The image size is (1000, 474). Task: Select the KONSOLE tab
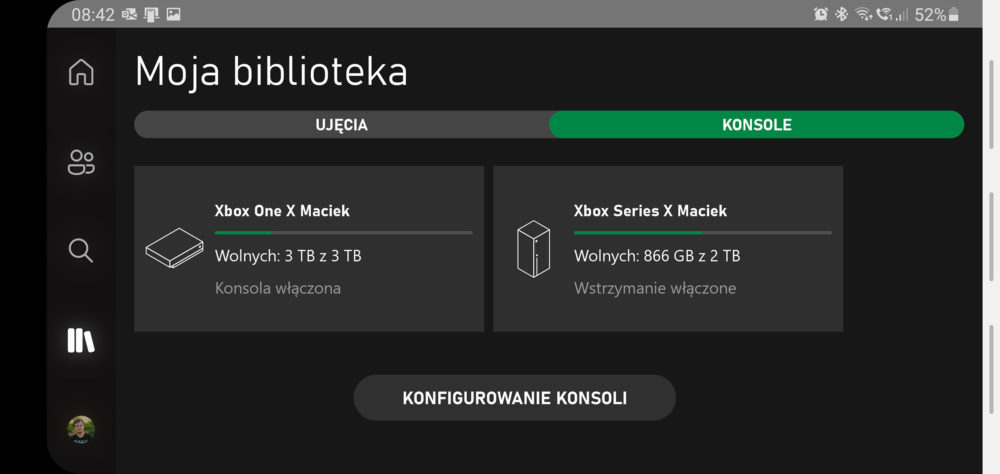tap(757, 125)
